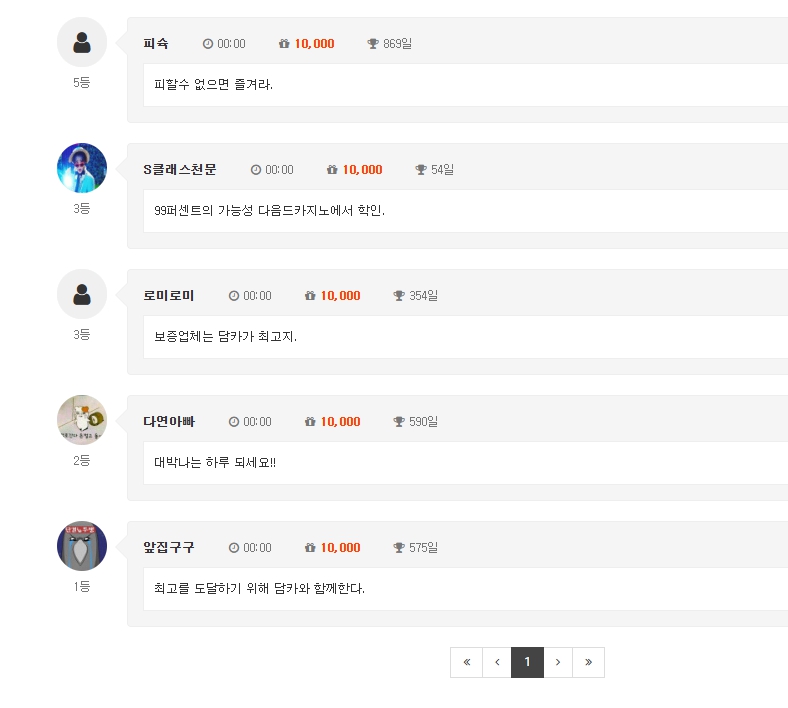Click the username 앞집구구
788x708 pixels.
pyautogui.click(x=169, y=548)
